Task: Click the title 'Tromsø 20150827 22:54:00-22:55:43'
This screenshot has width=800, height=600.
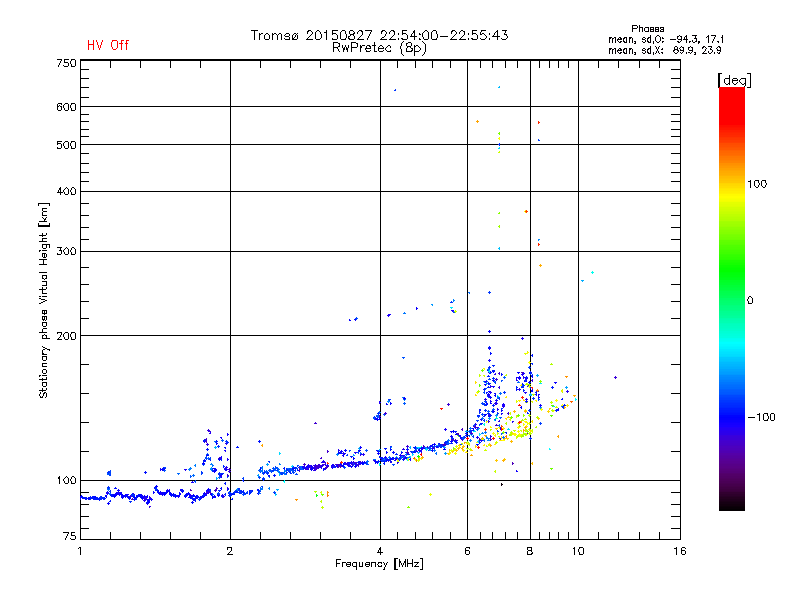Action: (379, 35)
